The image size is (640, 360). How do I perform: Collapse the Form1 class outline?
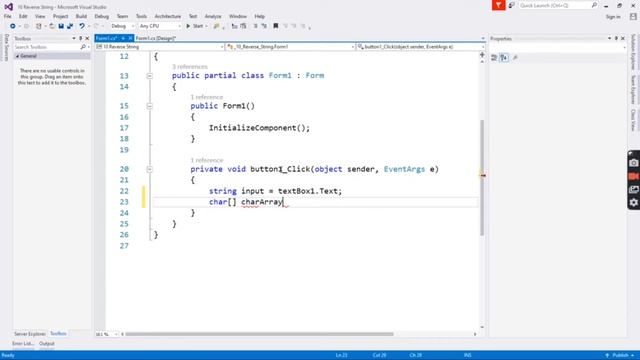(149, 76)
